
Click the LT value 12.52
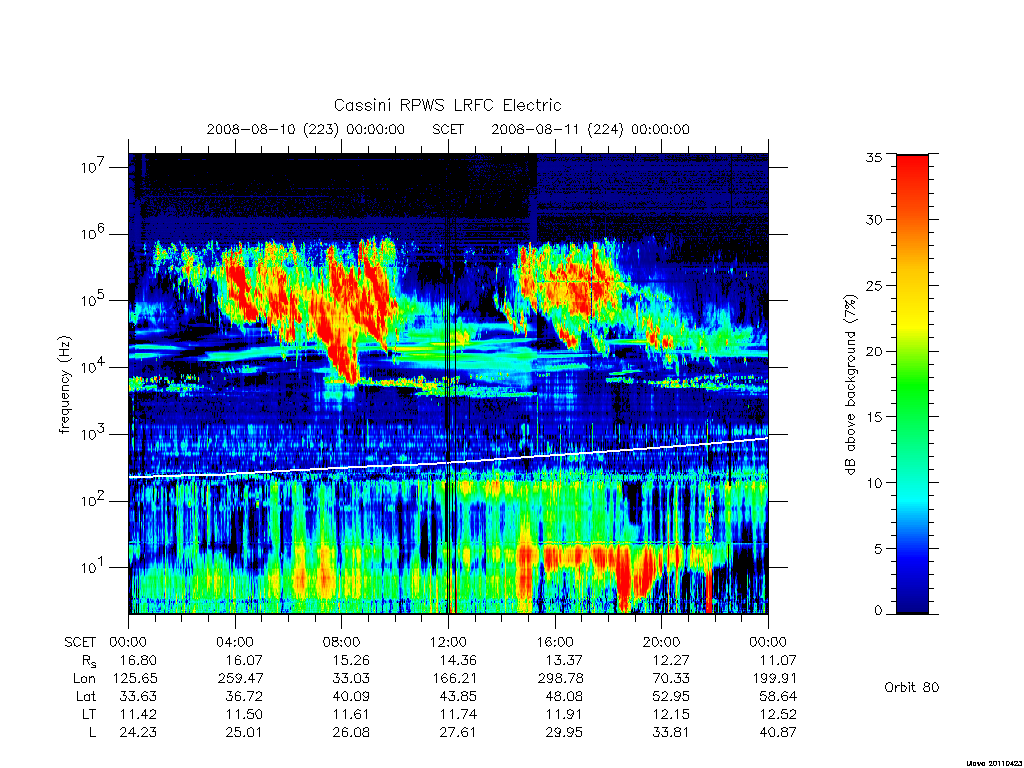coord(777,714)
